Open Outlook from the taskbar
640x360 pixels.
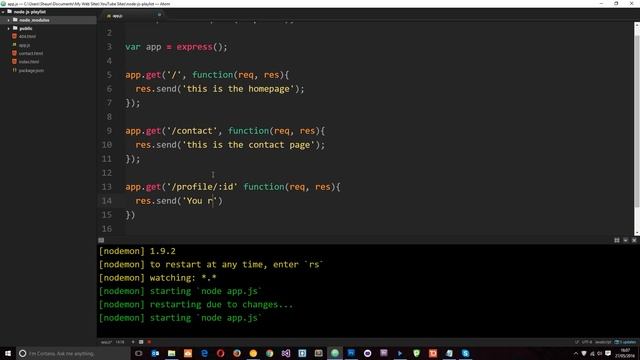click(x=155, y=353)
